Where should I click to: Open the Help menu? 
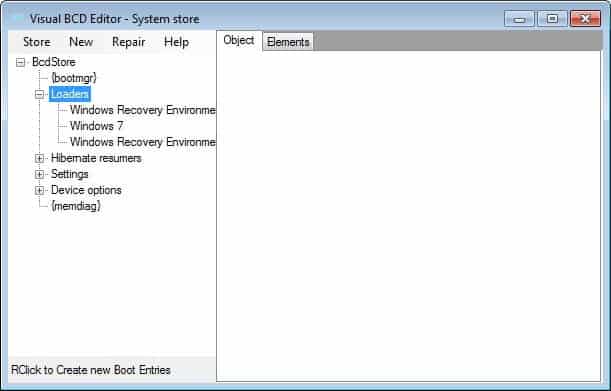(177, 42)
